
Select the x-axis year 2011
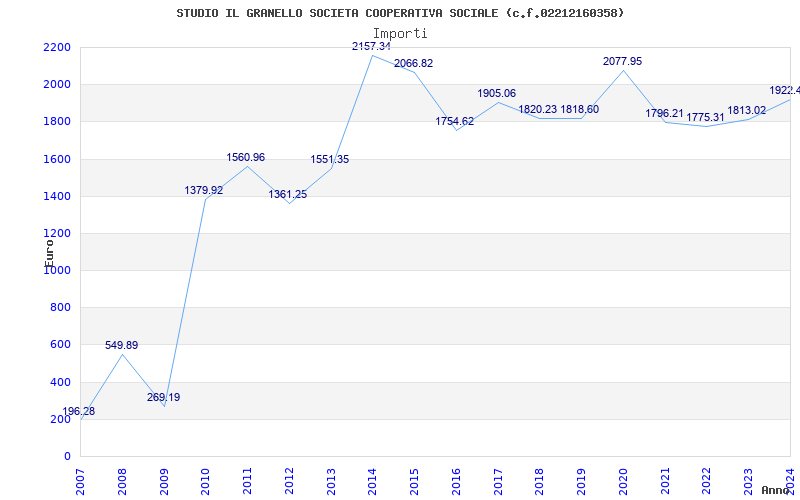coord(247,482)
